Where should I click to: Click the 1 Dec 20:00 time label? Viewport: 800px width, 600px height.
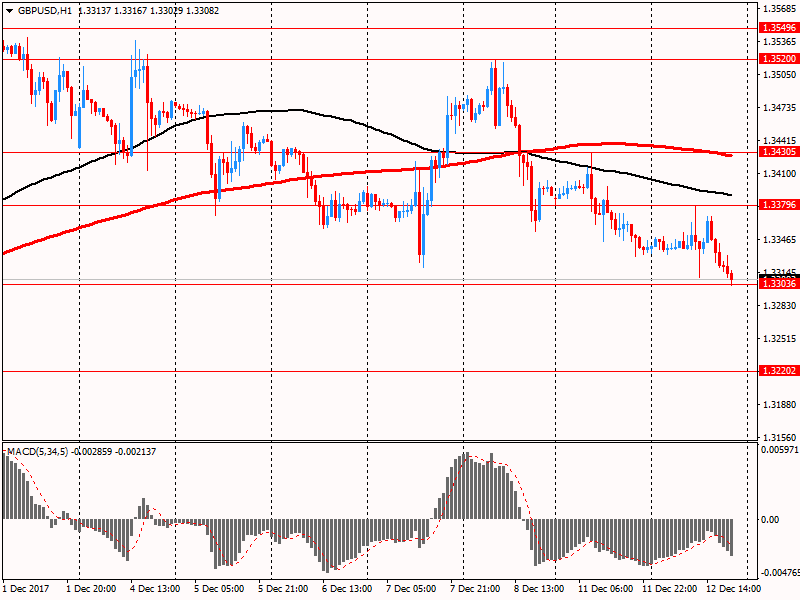point(91,589)
